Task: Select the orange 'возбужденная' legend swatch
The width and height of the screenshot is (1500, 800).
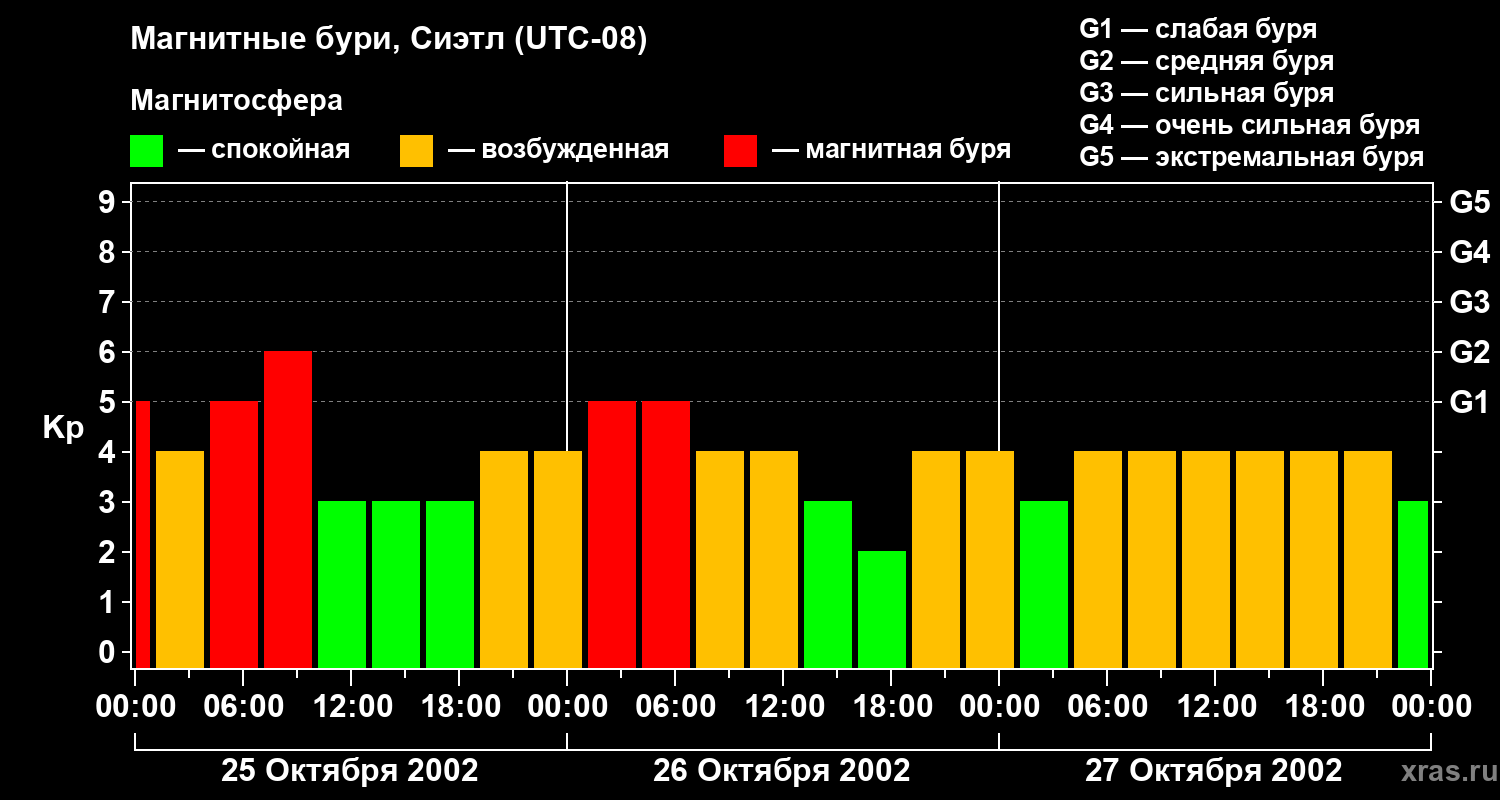Action: tap(416, 151)
